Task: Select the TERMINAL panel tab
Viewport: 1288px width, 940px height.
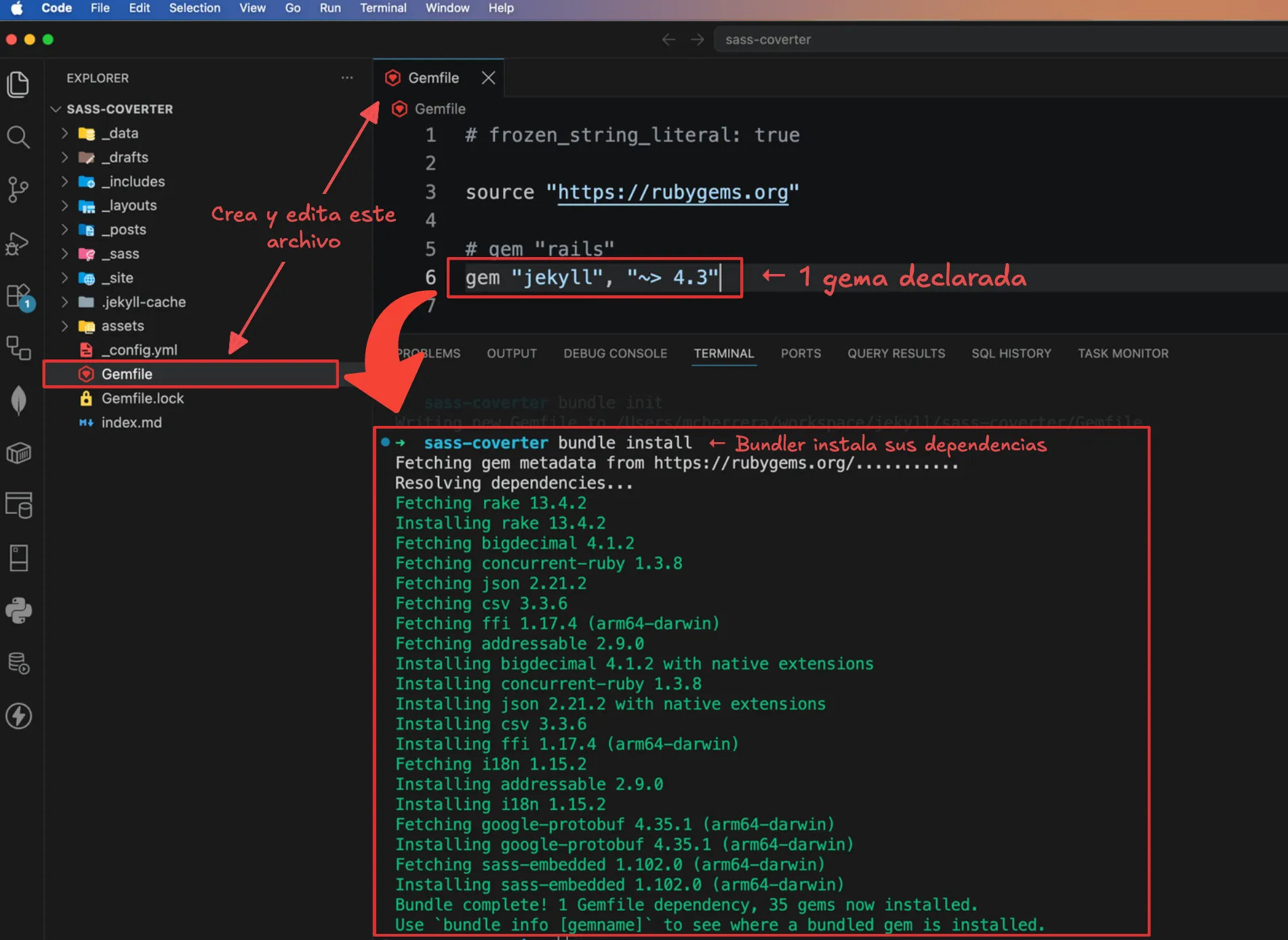Action: 724,353
